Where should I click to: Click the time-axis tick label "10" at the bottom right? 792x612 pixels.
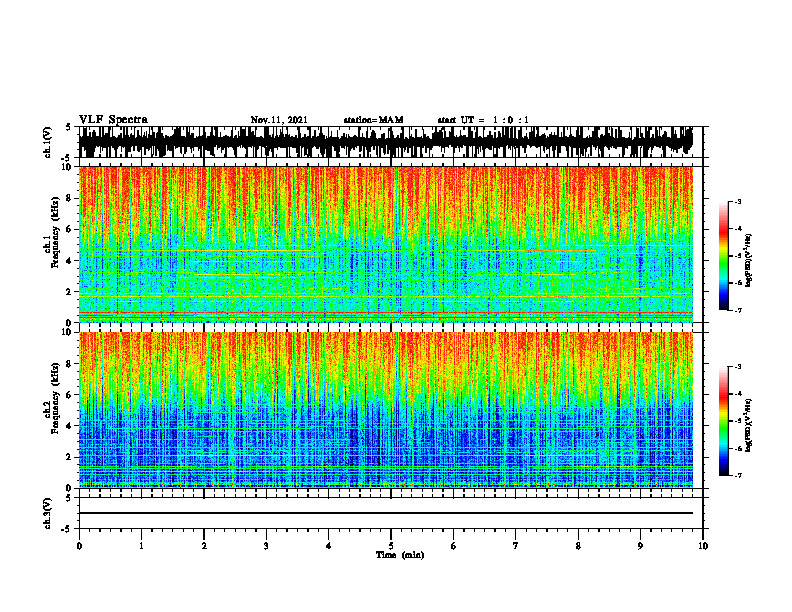(x=703, y=546)
